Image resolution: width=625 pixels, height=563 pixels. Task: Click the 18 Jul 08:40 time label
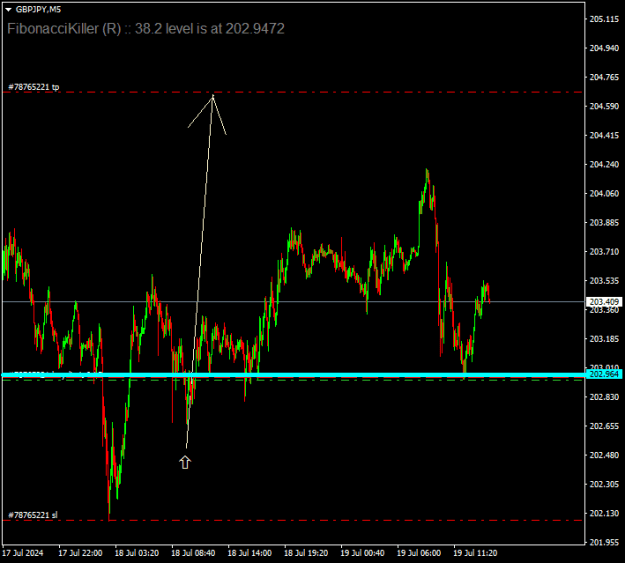[x=193, y=553]
